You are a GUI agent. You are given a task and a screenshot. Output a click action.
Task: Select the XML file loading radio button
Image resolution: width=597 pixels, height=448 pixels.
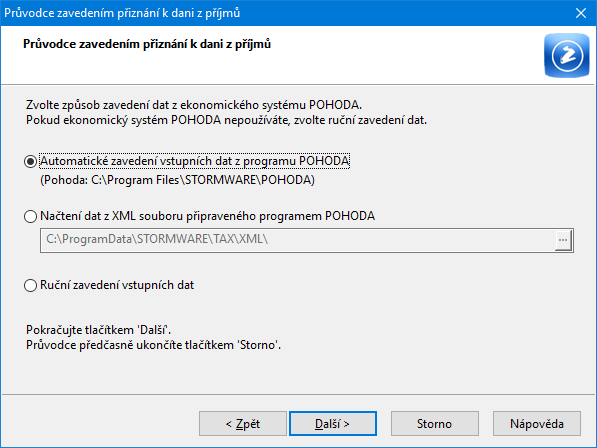click(x=30, y=216)
